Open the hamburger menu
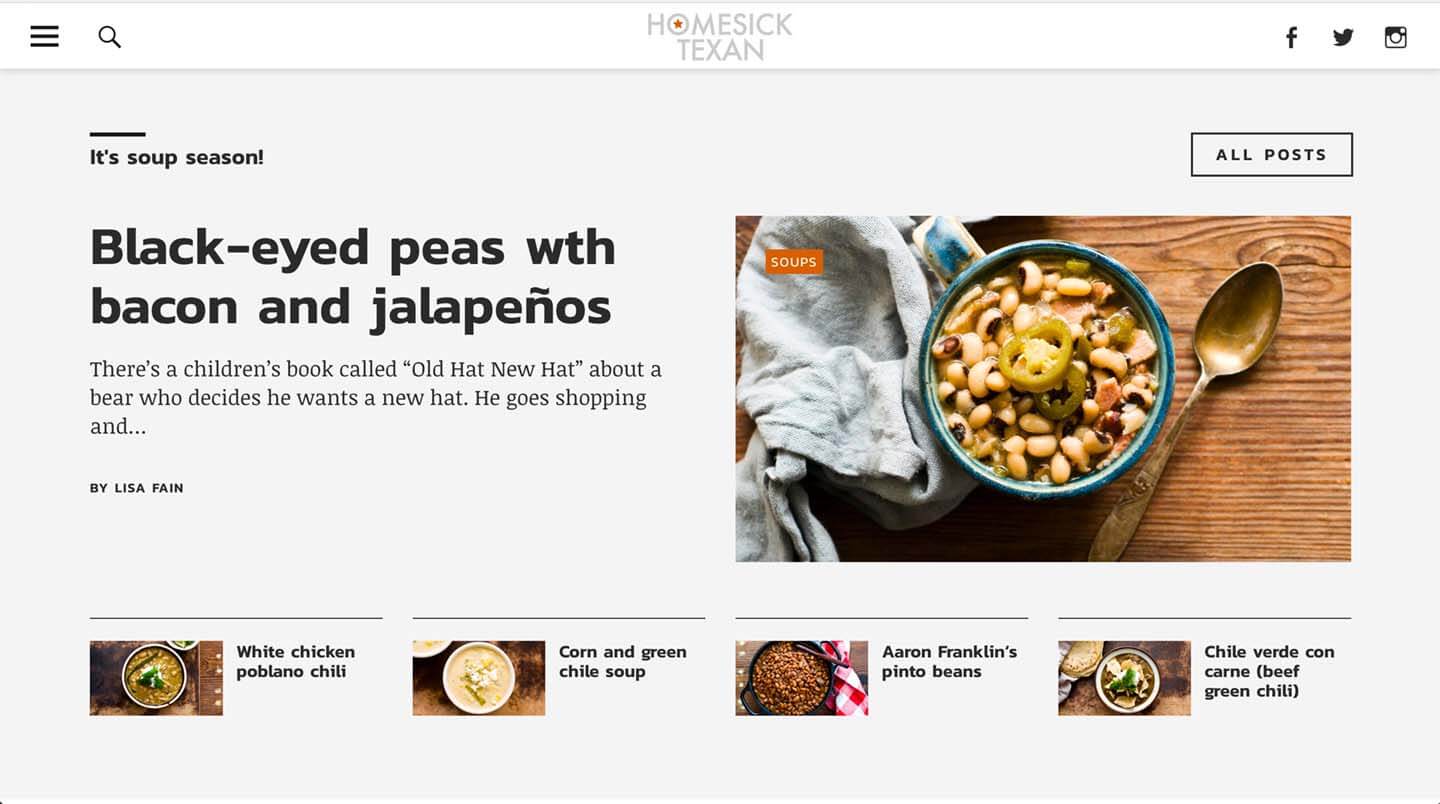This screenshot has width=1440, height=804. click(x=44, y=37)
